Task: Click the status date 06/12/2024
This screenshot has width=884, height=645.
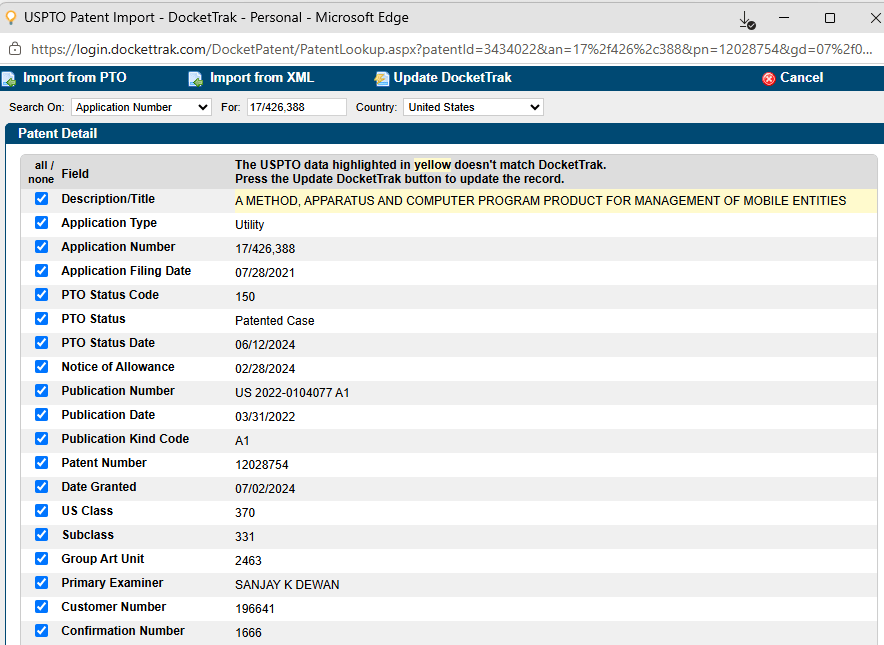Action: pyautogui.click(x=265, y=344)
